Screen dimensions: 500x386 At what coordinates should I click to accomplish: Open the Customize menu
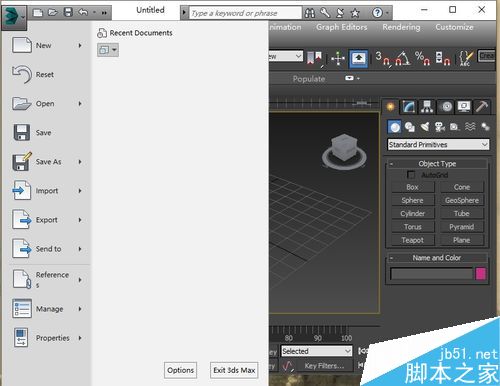click(x=454, y=27)
